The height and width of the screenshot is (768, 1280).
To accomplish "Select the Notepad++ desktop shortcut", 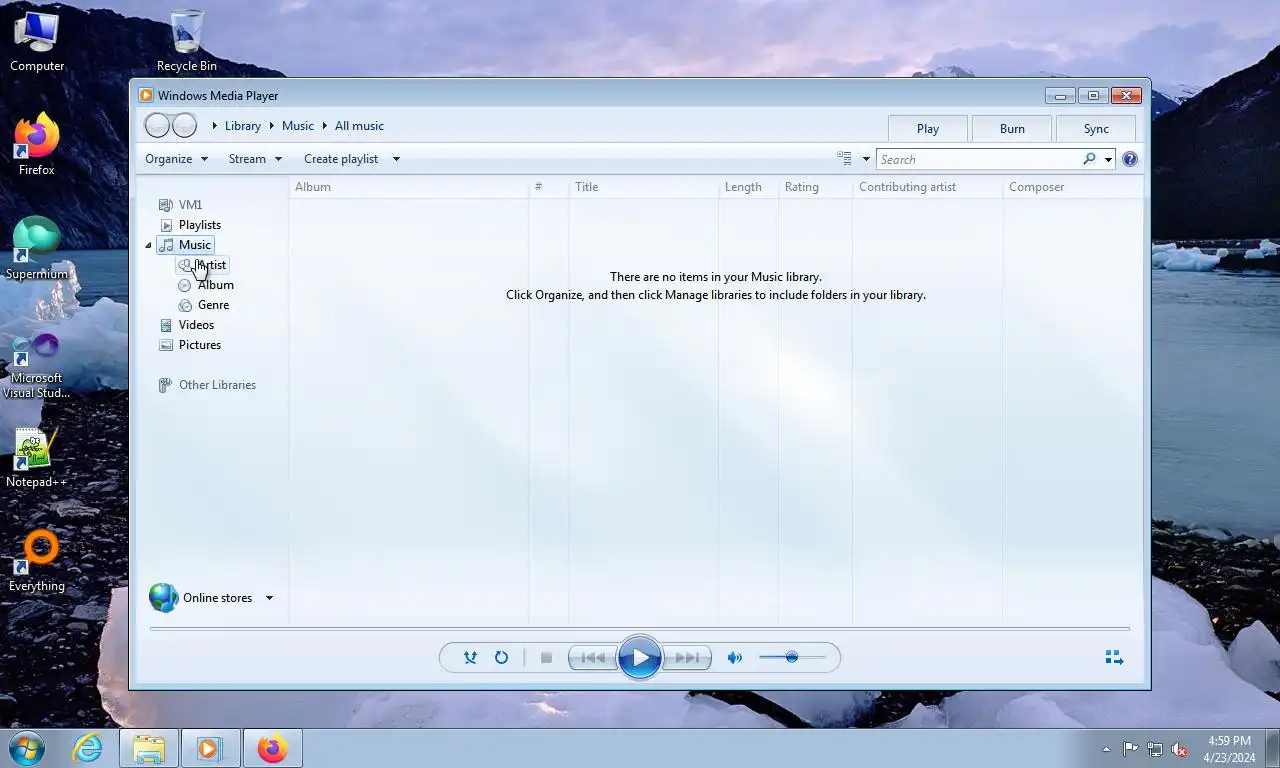I will [36, 459].
